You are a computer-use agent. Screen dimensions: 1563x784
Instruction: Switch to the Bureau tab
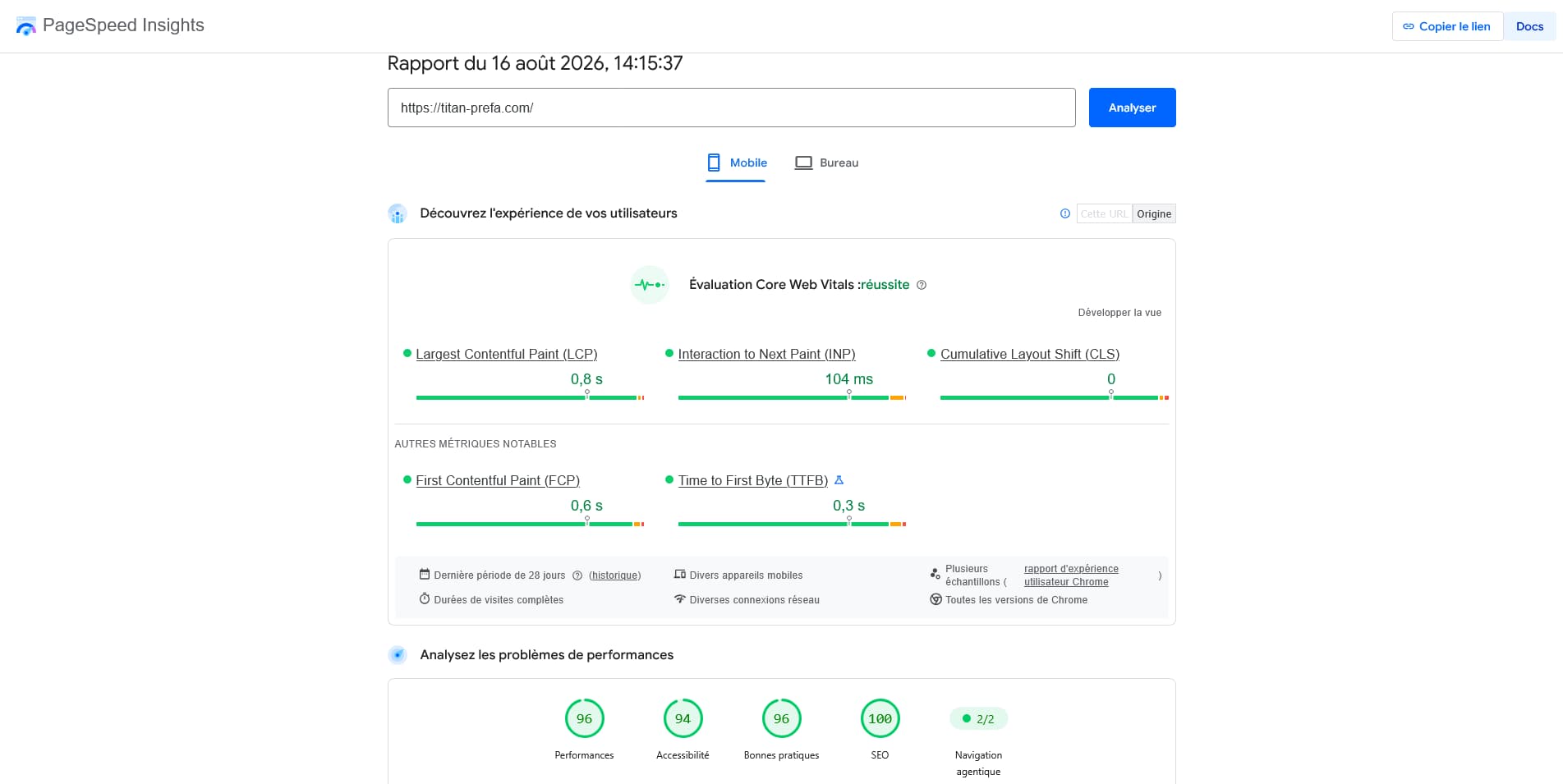click(826, 163)
